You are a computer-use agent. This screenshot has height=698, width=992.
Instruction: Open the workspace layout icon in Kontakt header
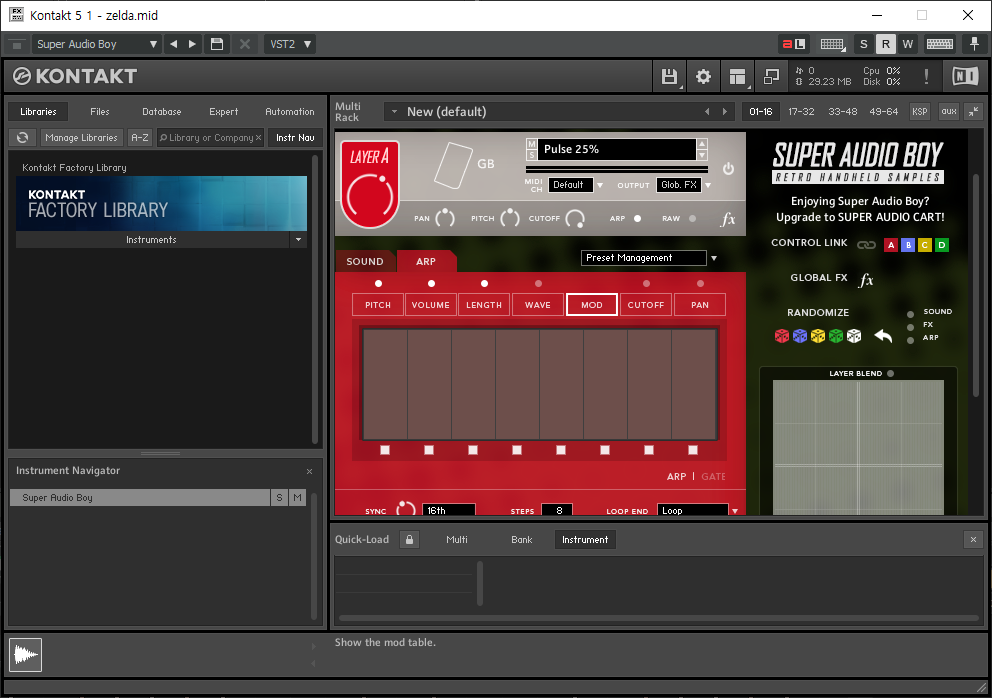click(x=737, y=77)
